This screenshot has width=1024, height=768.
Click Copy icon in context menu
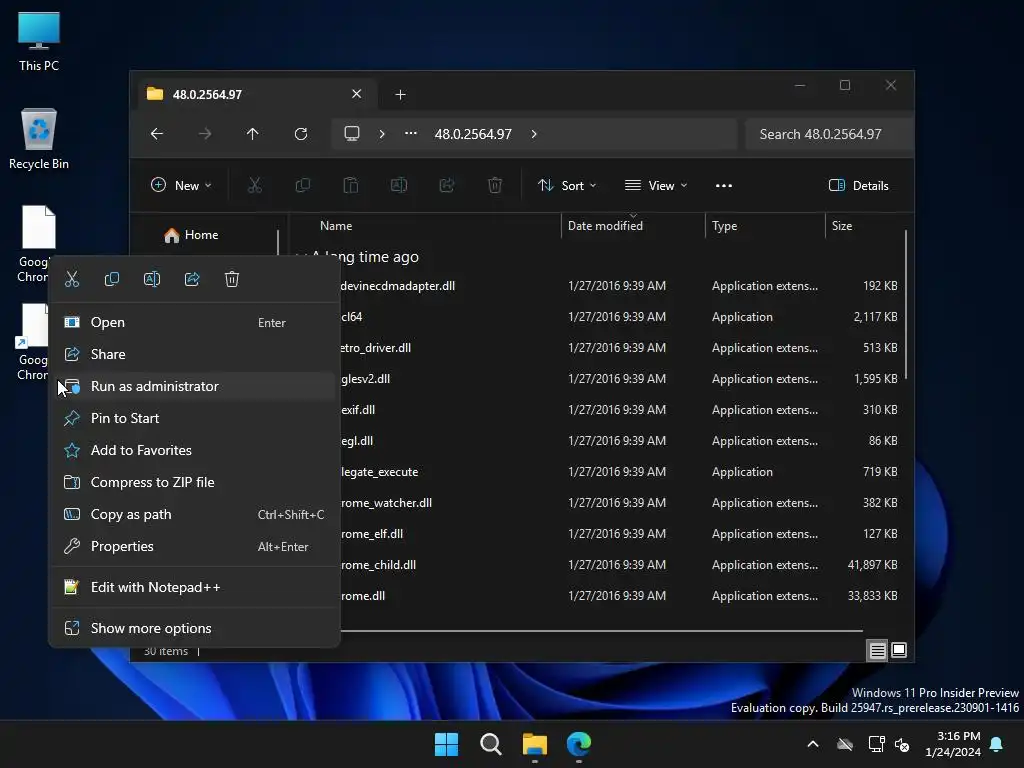112,280
